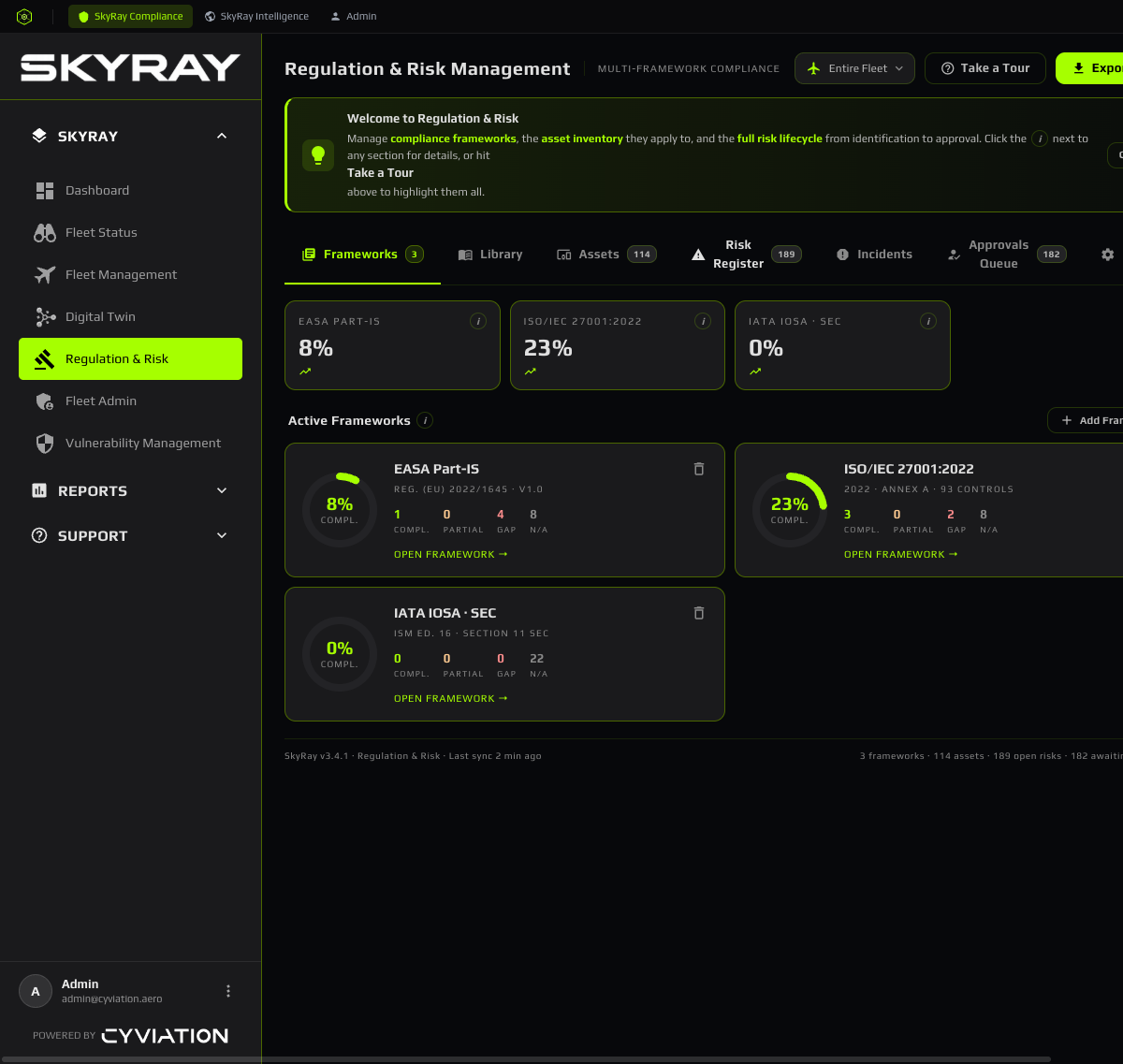Viewport: 1123px width, 1064px height.
Task: Click the GAP count 4 on EASA Part-IS
Action: click(x=501, y=515)
